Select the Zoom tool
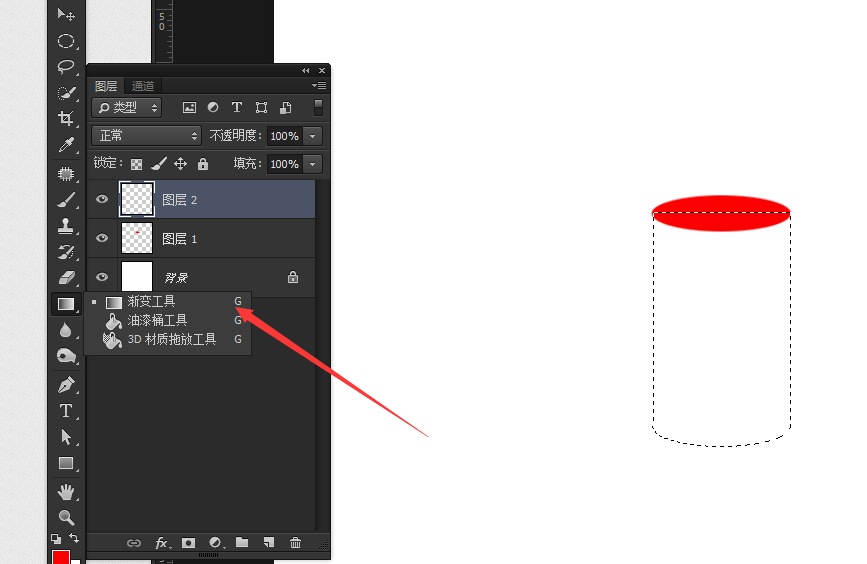 point(66,518)
